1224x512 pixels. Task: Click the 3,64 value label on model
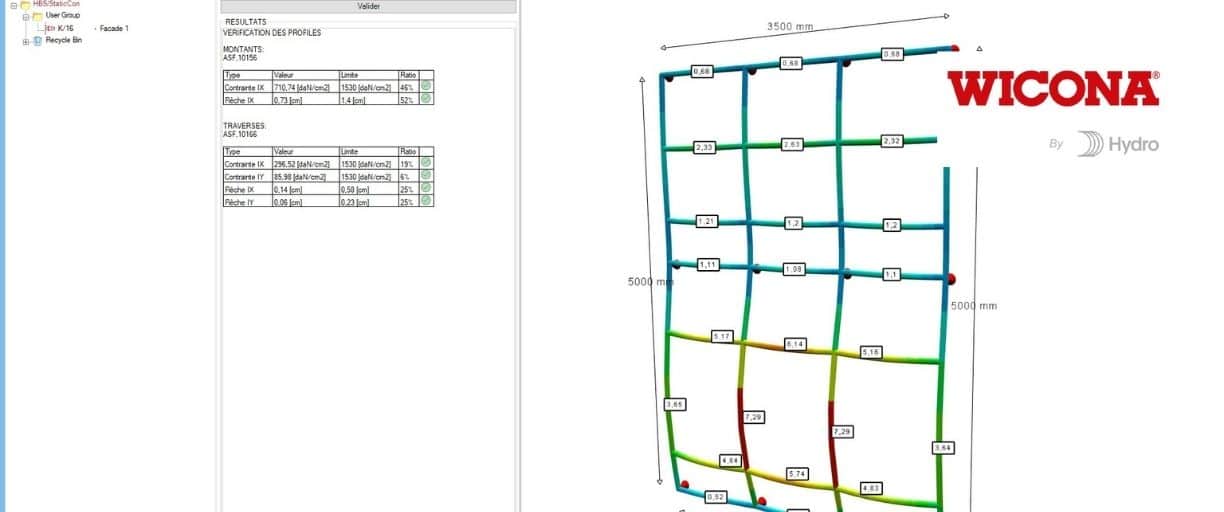[x=942, y=447]
